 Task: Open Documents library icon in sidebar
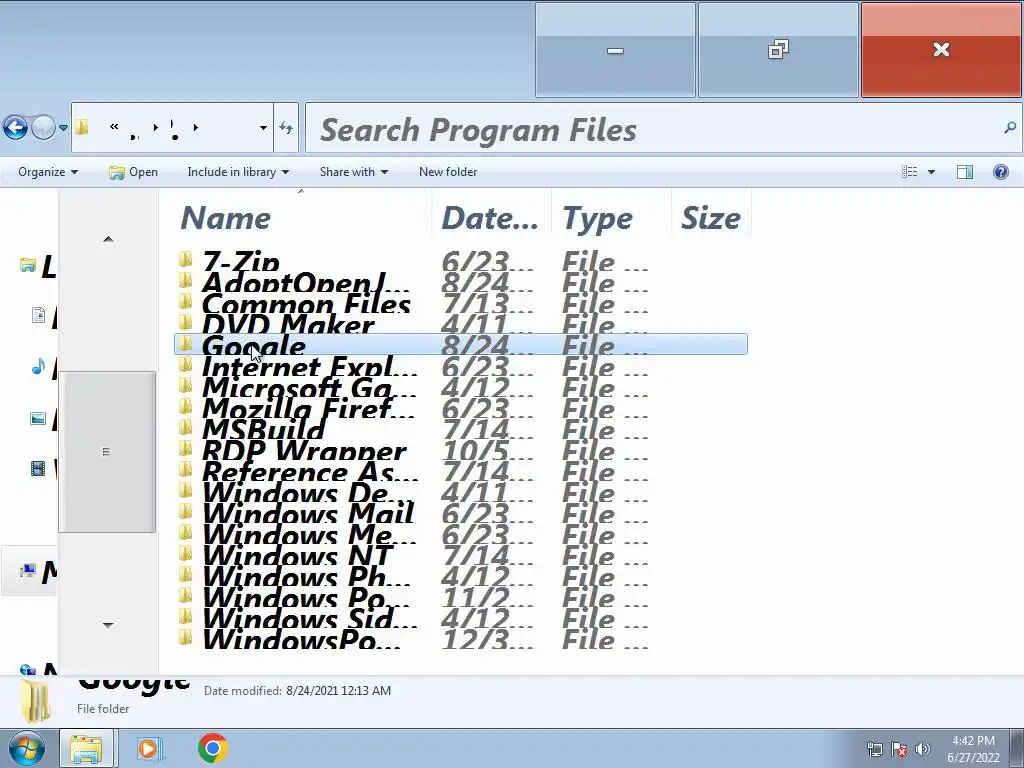pyautogui.click(x=38, y=315)
